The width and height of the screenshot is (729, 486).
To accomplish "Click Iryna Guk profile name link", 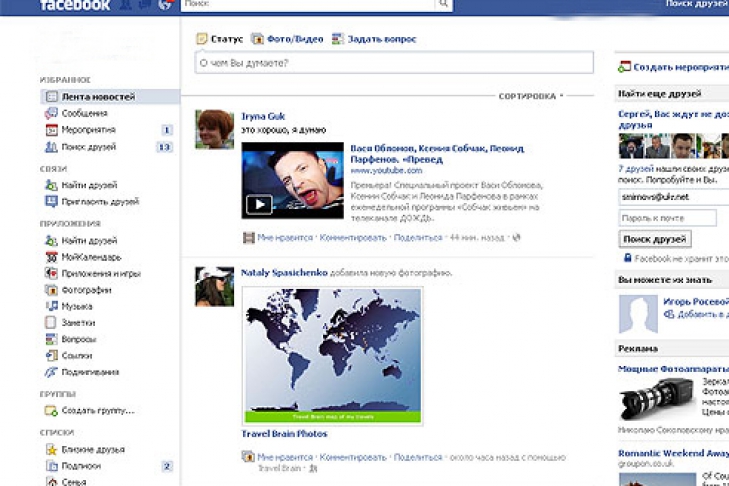I will (x=263, y=115).
